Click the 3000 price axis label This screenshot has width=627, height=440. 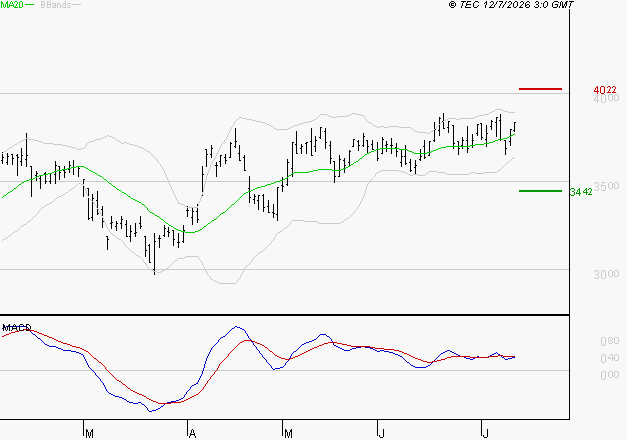(x=606, y=274)
